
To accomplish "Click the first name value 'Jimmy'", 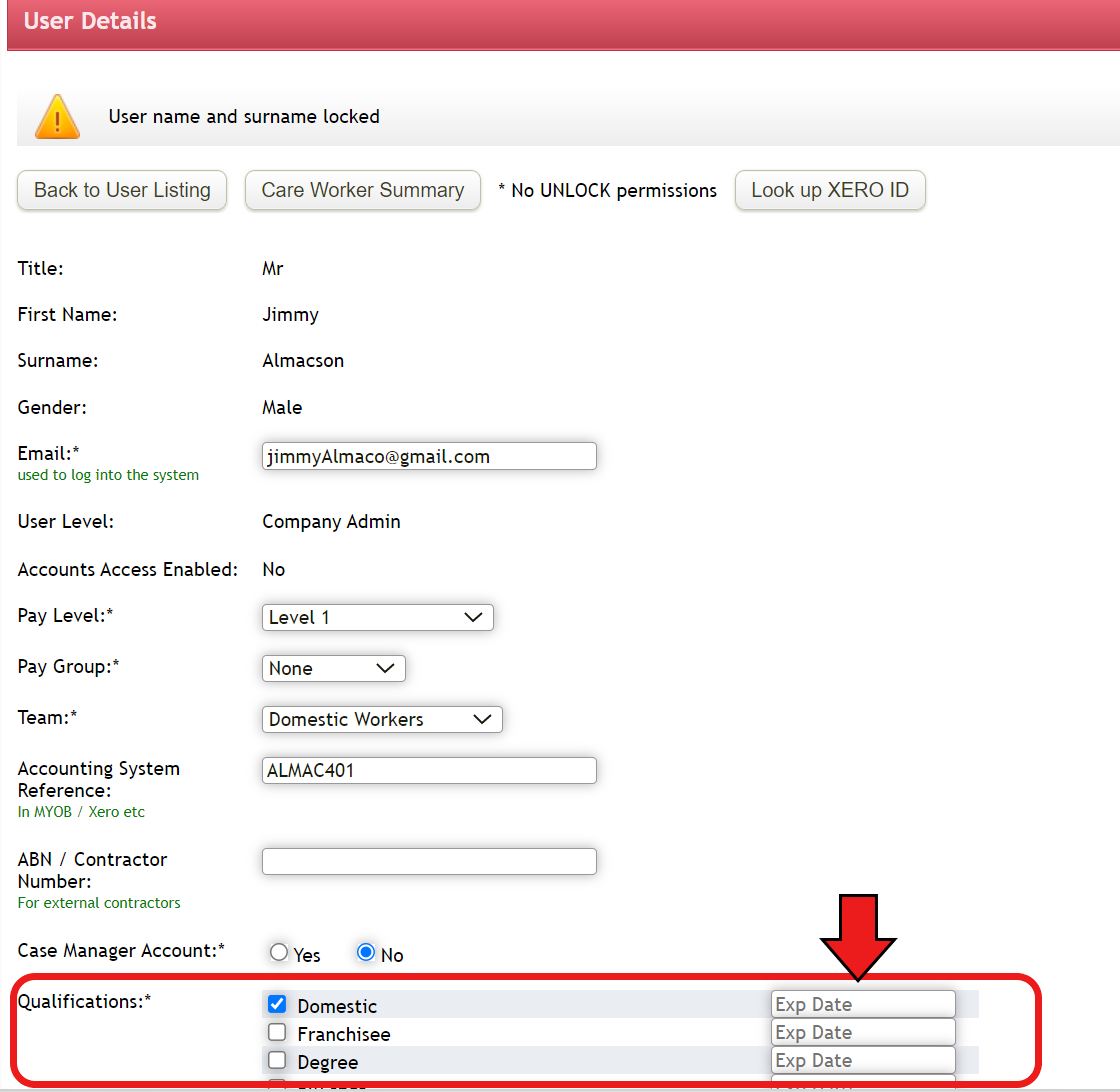I will pyautogui.click(x=290, y=315).
